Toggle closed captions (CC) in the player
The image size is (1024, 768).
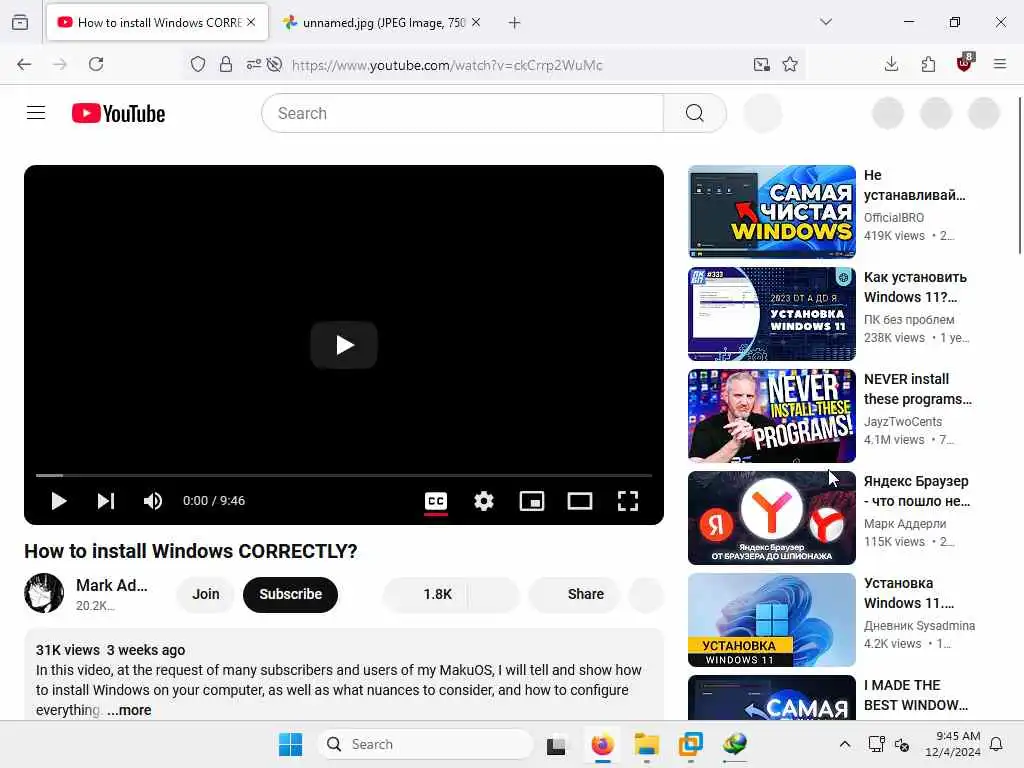coord(436,501)
